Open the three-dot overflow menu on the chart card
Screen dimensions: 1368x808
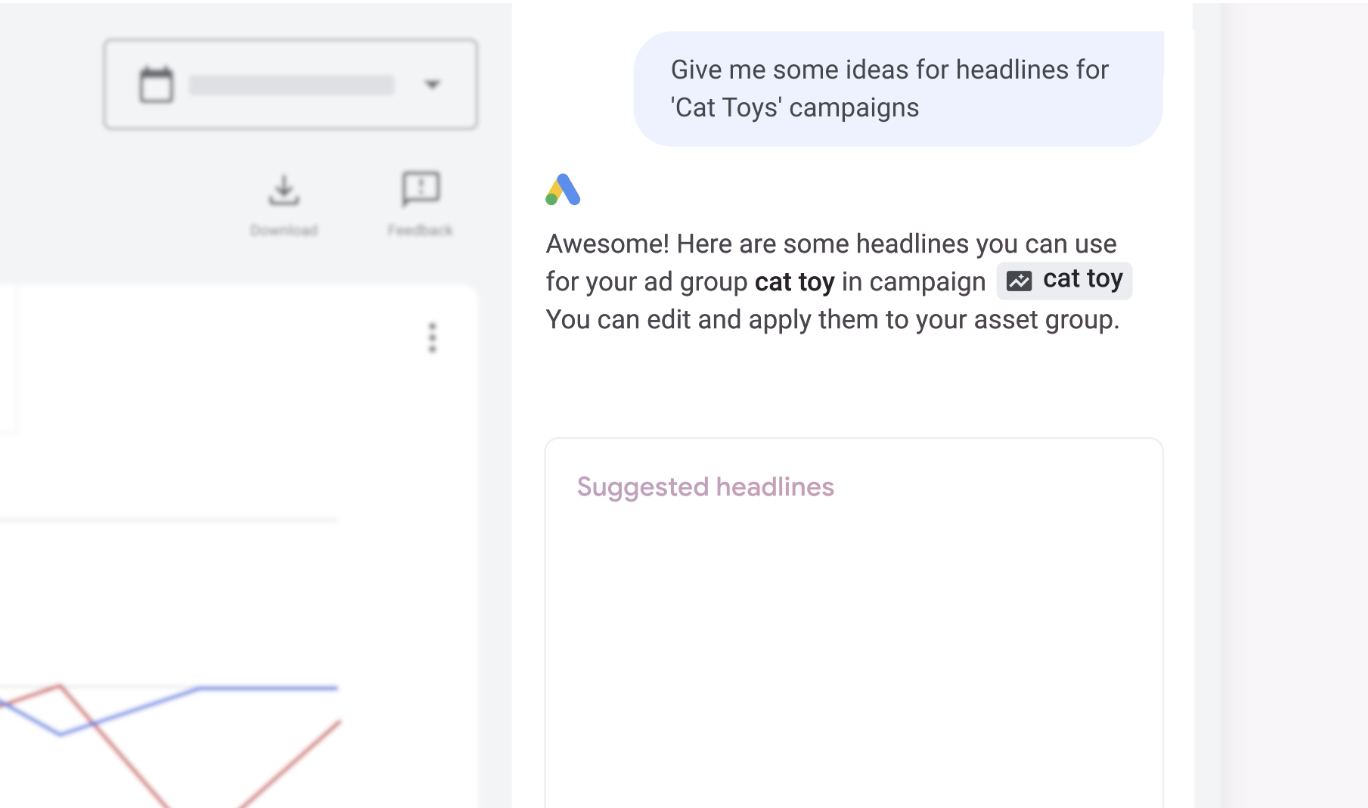click(432, 339)
